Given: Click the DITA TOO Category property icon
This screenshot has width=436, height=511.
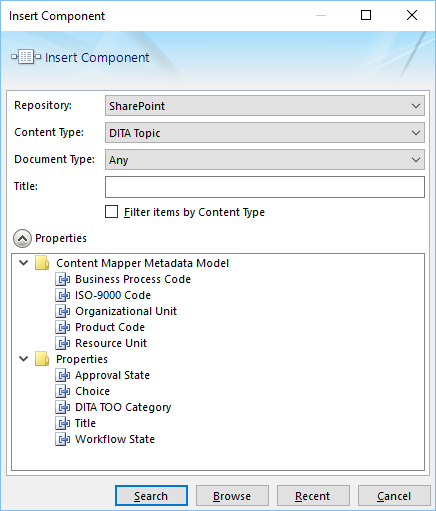Looking at the screenshot, I should (62, 407).
